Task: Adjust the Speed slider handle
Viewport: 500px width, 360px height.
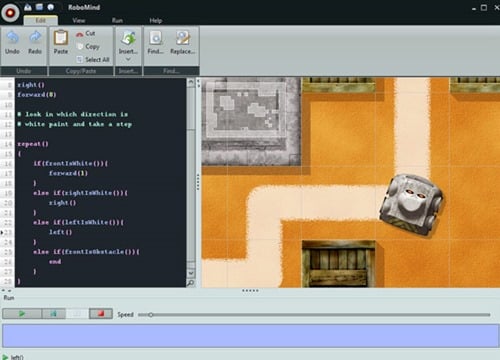Action: [151, 315]
